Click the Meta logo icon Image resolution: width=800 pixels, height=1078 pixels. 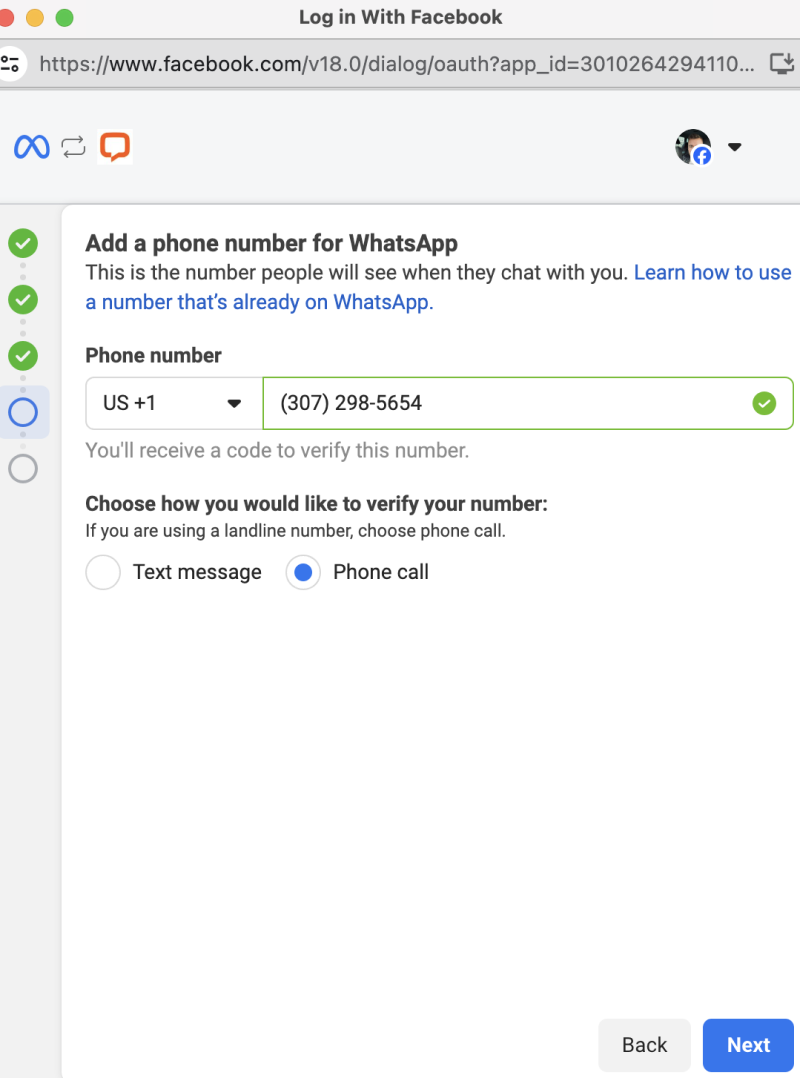(x=32, y=147)
